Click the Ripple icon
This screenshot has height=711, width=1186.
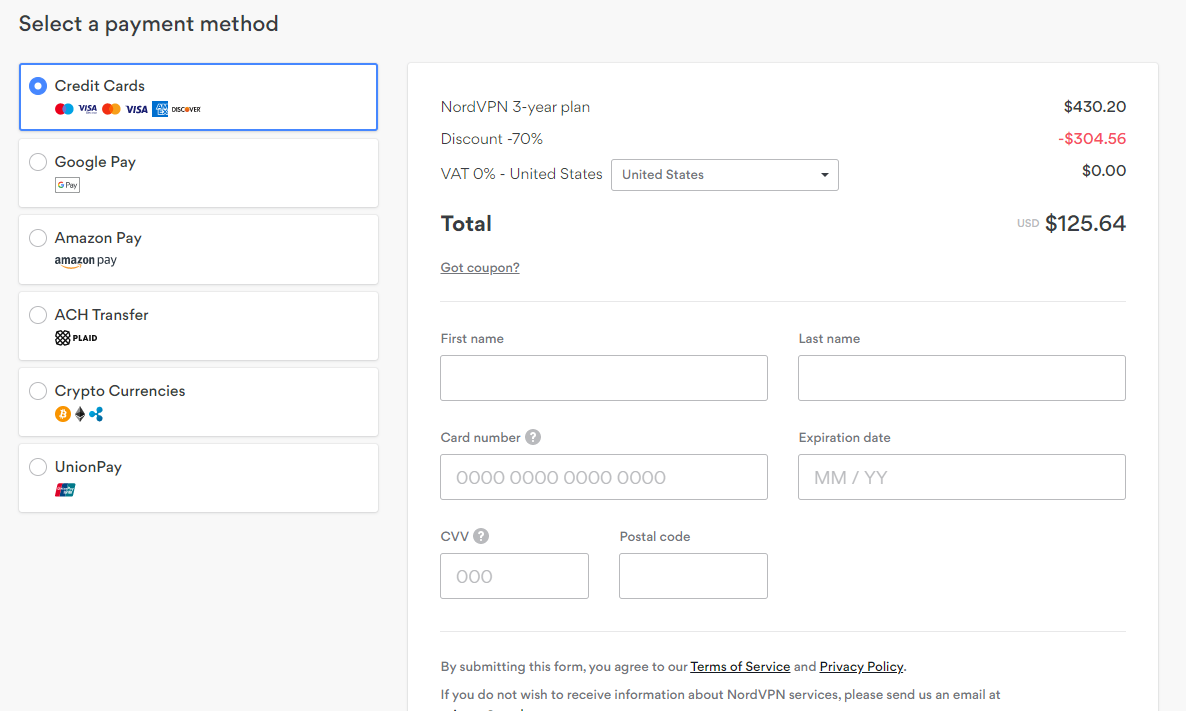tap(96, 414)
